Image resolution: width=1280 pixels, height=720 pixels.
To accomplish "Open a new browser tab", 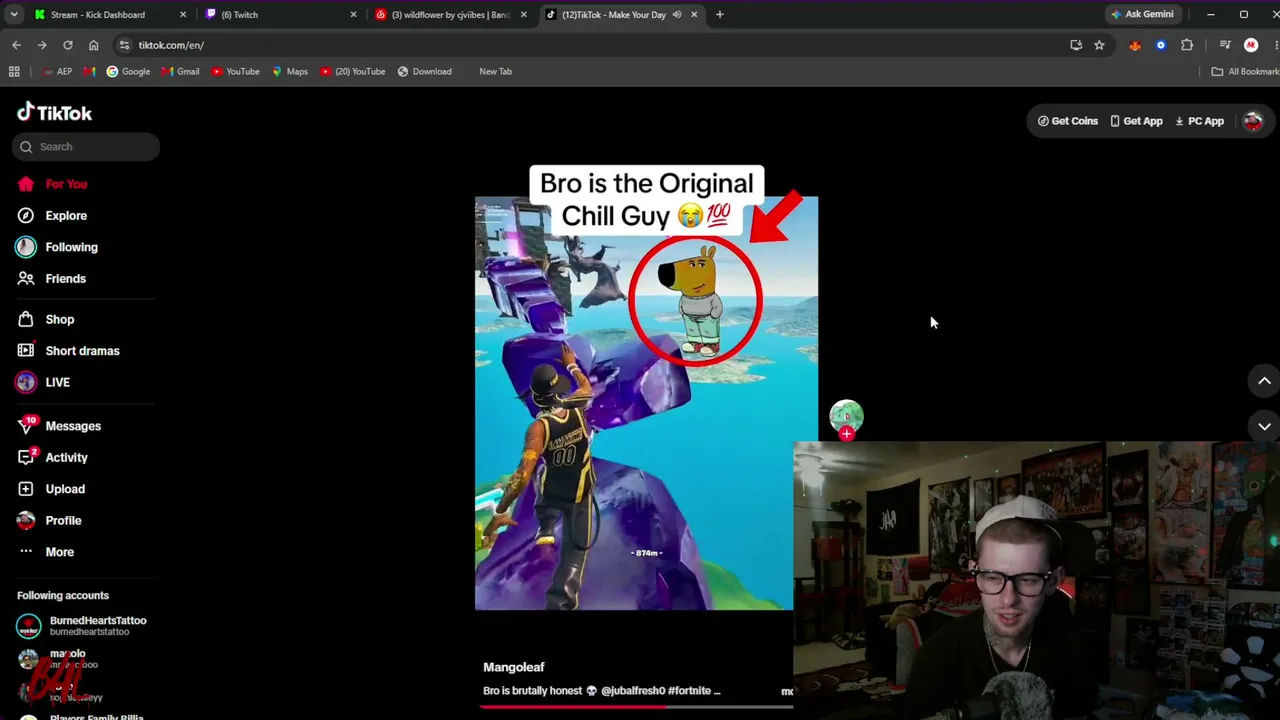I will click(x=719, y=15).
